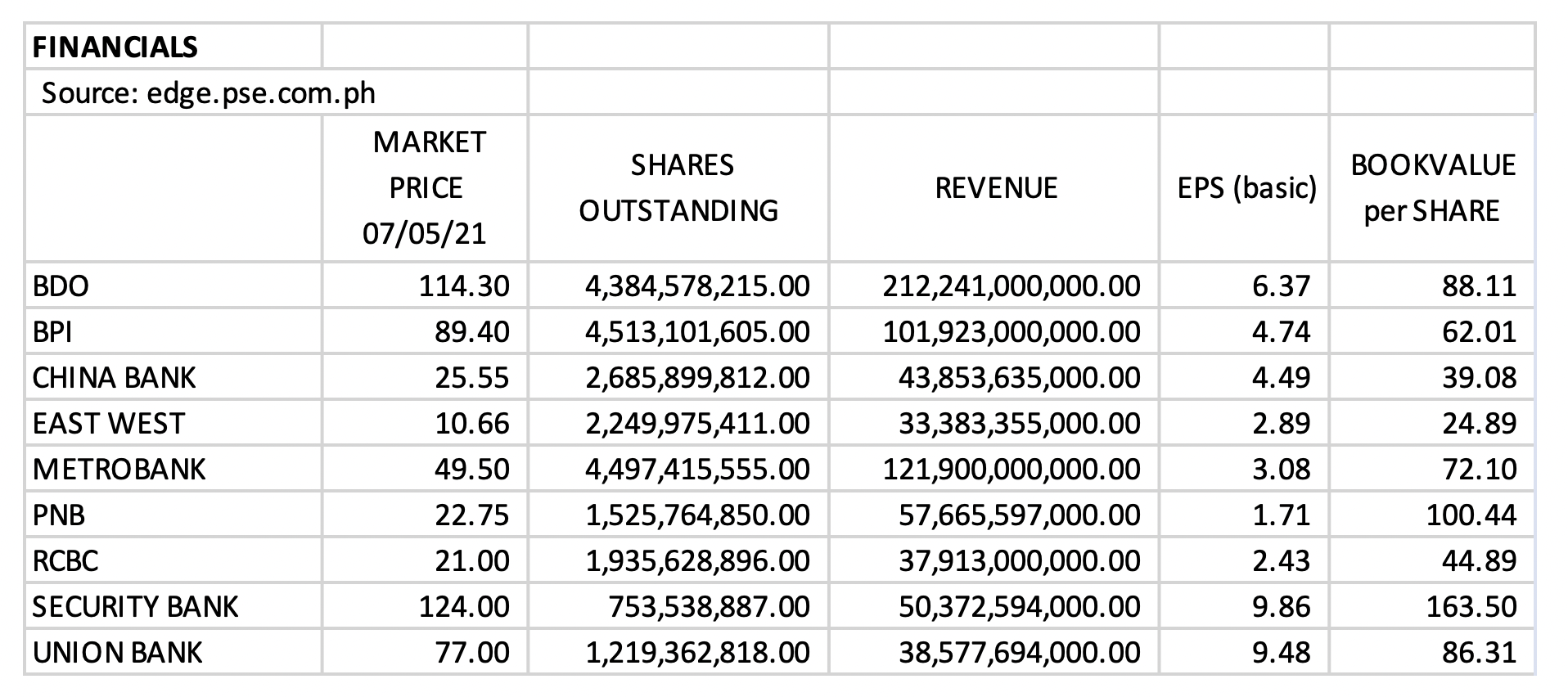
Task: Select BPI market price 89.40
Action: pyautogui.click(x=426, y=331)
